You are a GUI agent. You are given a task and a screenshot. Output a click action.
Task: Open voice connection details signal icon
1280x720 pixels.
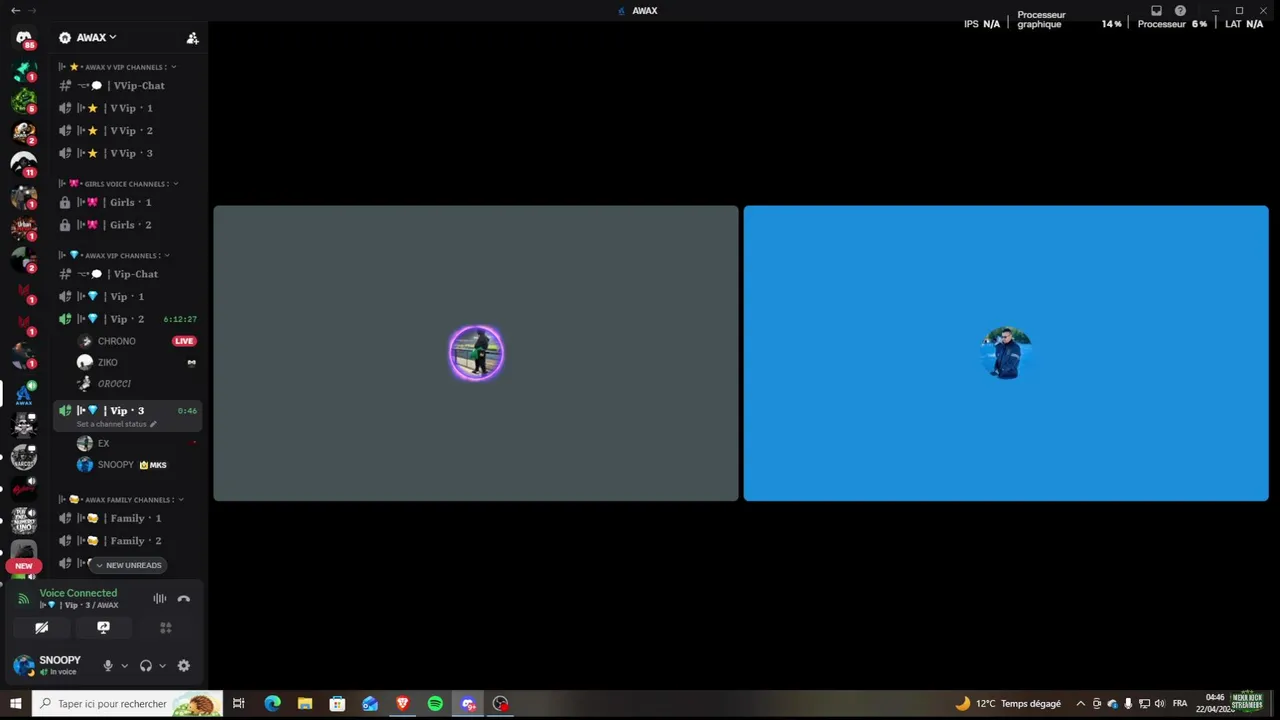[24, 599]
